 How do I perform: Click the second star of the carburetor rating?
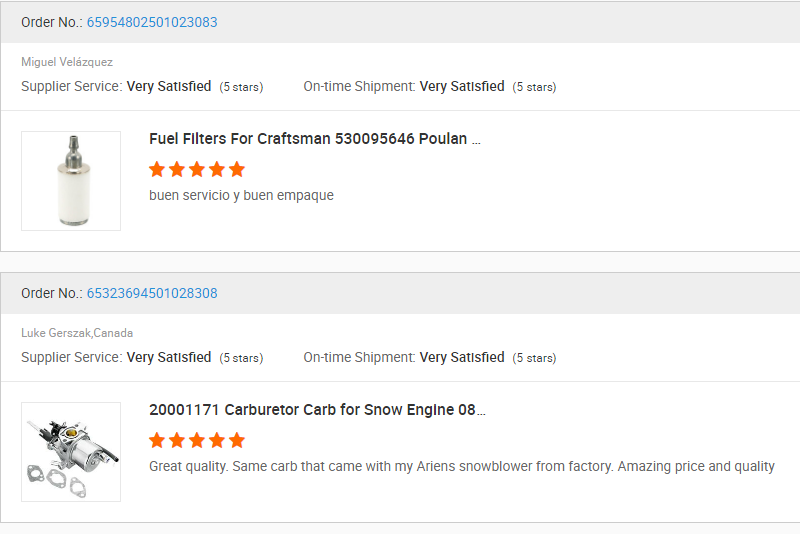pyautogui.click(x=177, y=440)
